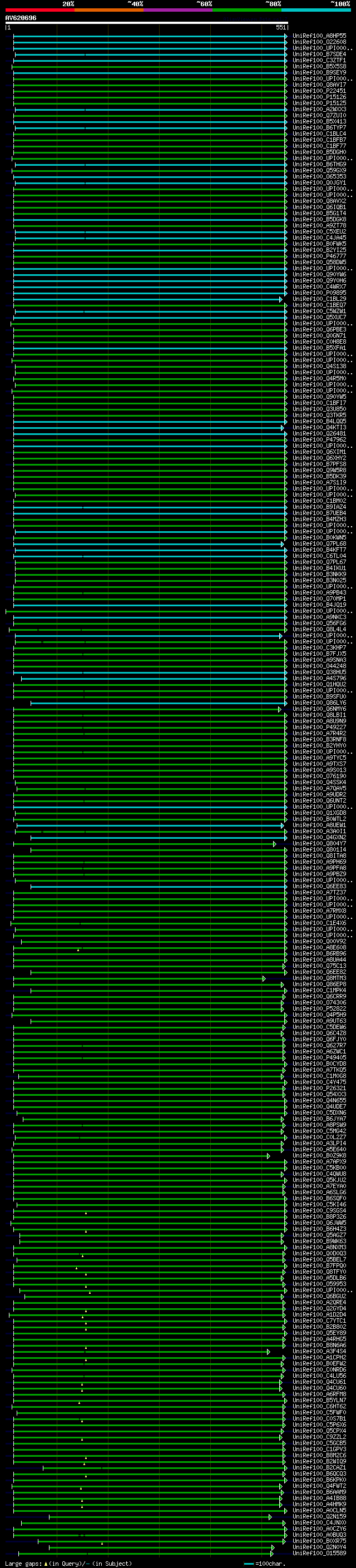Image resolution: width=356 pixels, height=1568 pixels.
Task: Click the yellow large gaps legend triangle
Action: pos(46,1564)
